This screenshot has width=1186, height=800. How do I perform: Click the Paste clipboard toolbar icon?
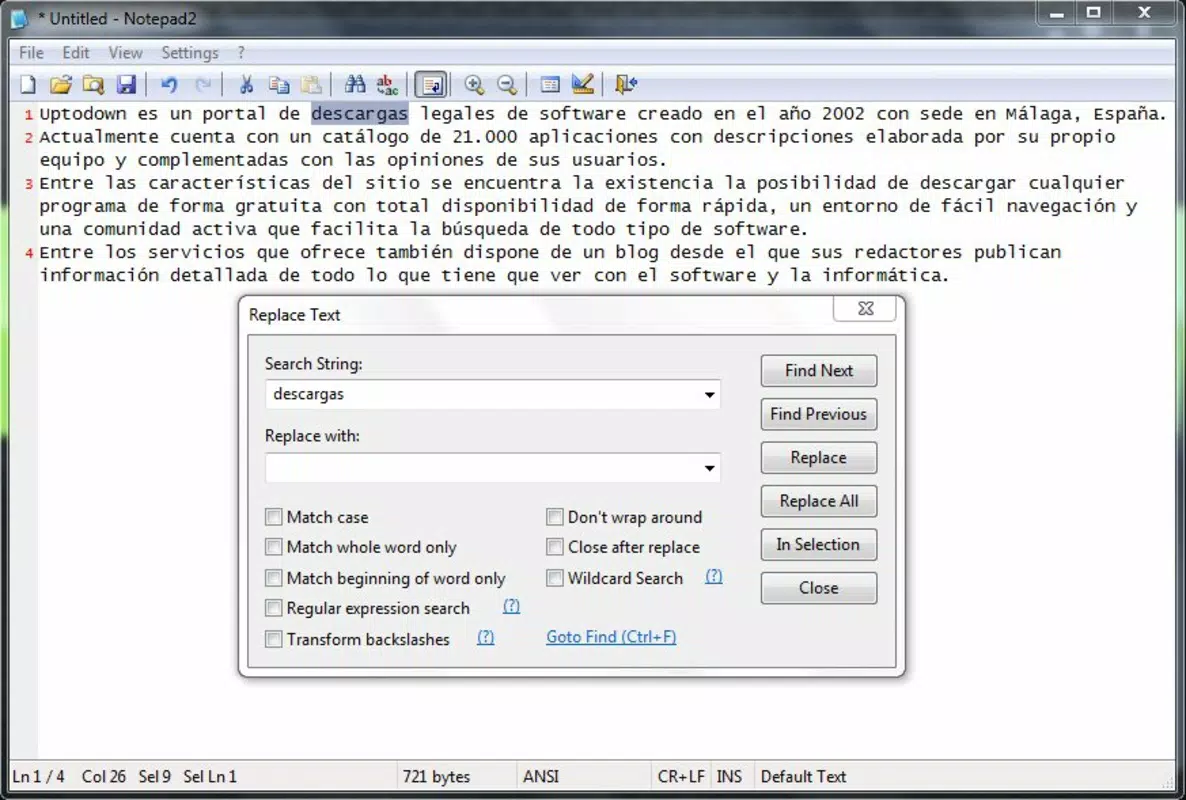[x=311, y=84]
